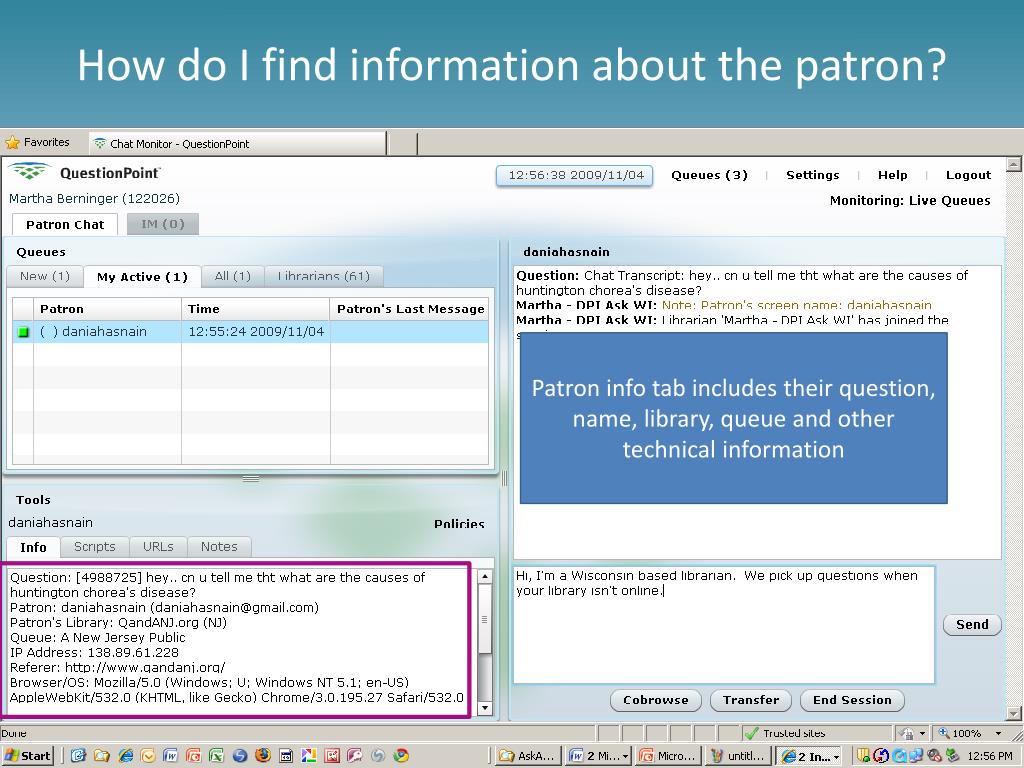The height and width of the screenshot is (768, 1024).
Task: Click the Favorites star icon
Action: point(12,142)
